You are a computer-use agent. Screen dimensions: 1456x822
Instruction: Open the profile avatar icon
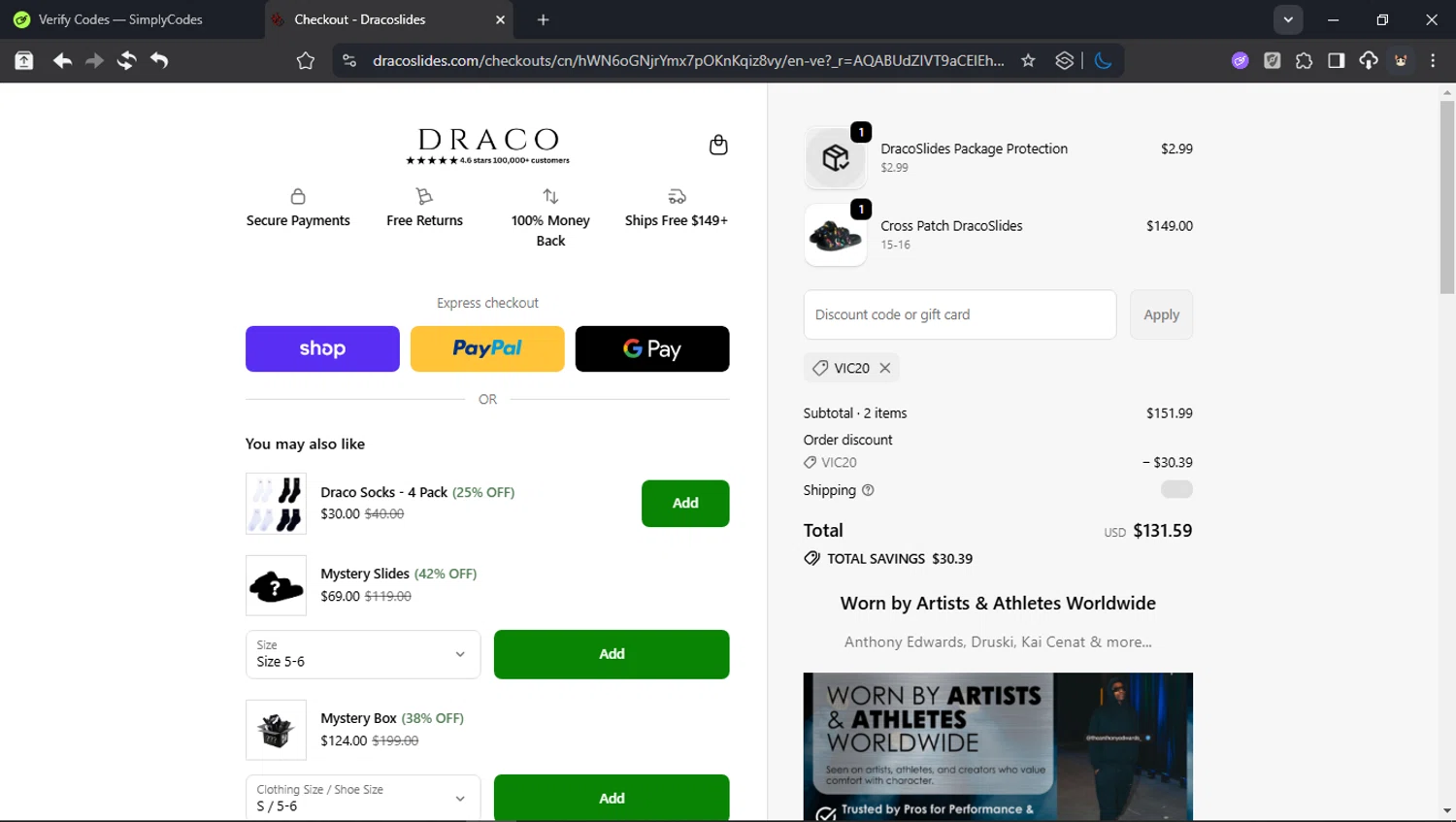(1401, 60)
